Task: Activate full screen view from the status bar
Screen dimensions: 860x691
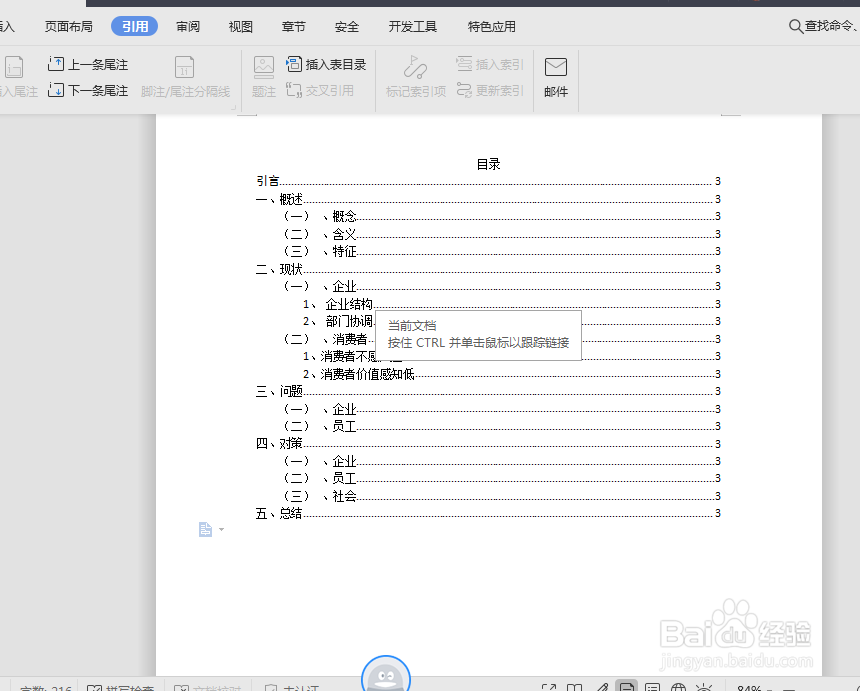Action: [548, 686]
